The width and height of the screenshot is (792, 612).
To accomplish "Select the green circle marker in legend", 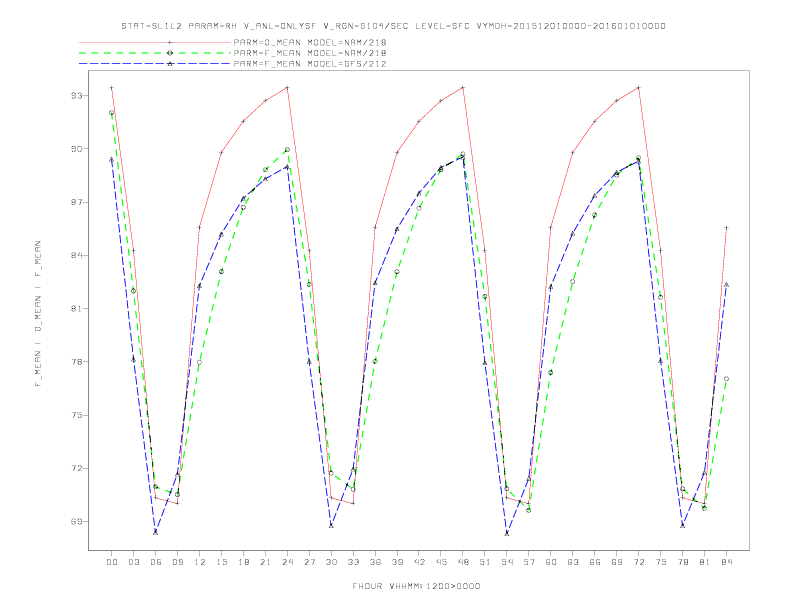I will 170,53.
